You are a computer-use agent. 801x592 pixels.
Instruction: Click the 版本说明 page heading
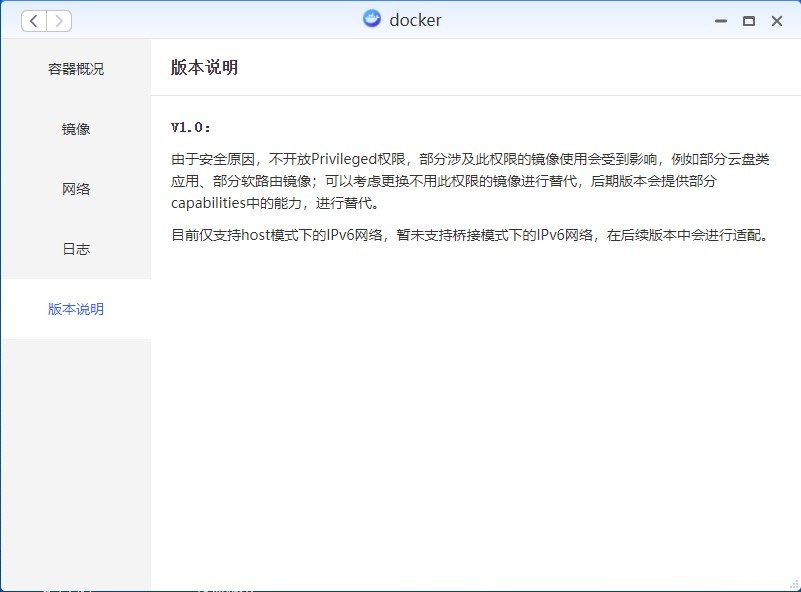point(204,67)
